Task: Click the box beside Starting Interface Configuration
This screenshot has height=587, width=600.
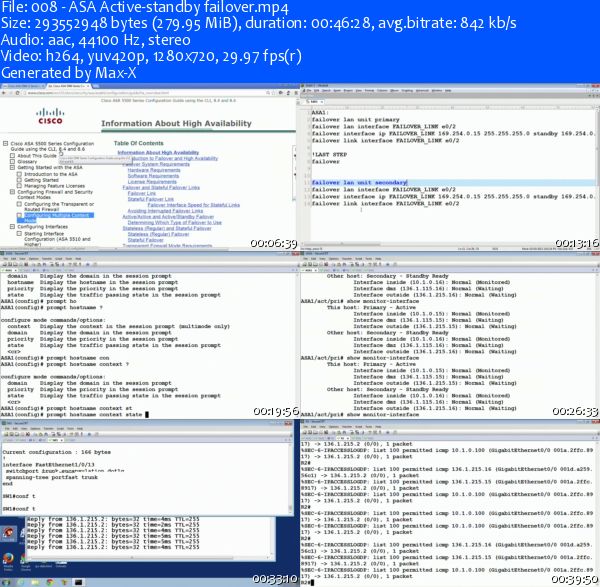Action: point(19,233)
